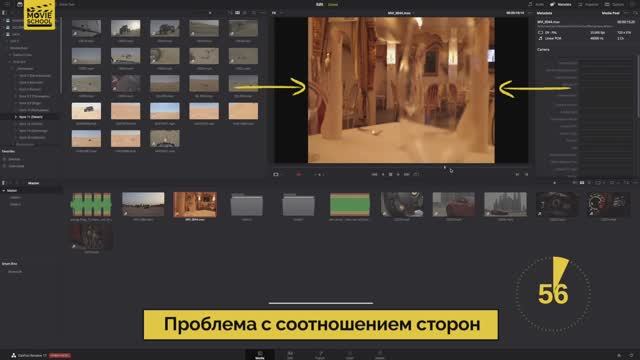Click the Metadata panel vertical scrollbar

pyautogui.click(x=638, y=86)
